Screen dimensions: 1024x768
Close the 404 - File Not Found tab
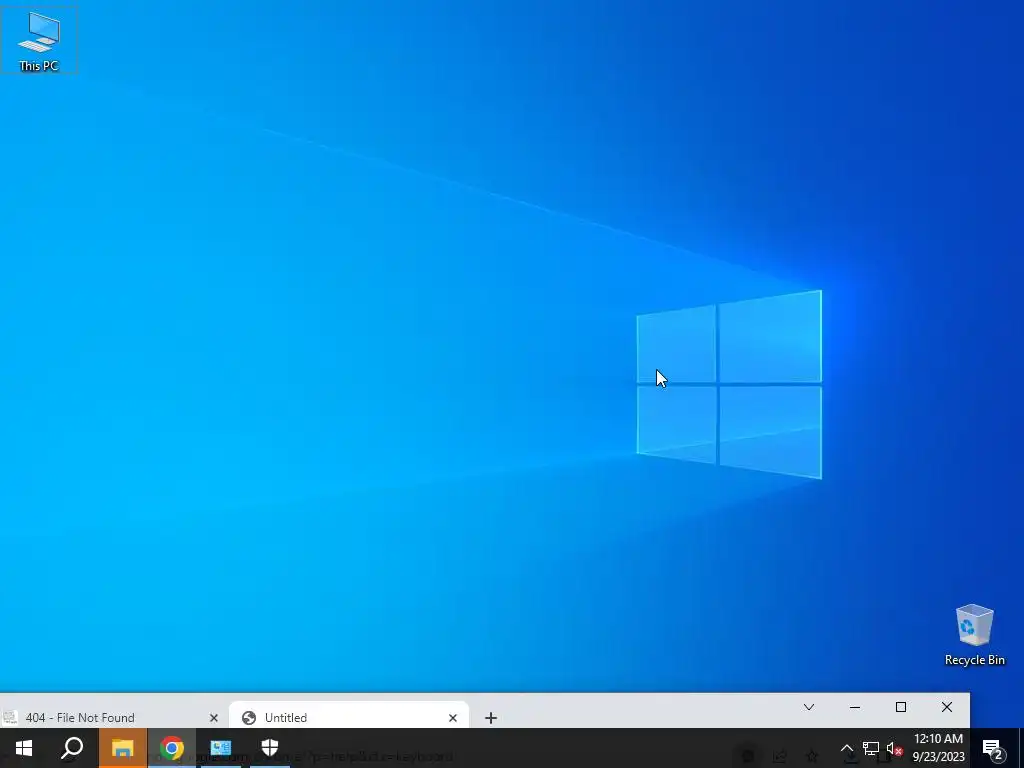click(214, 718)
